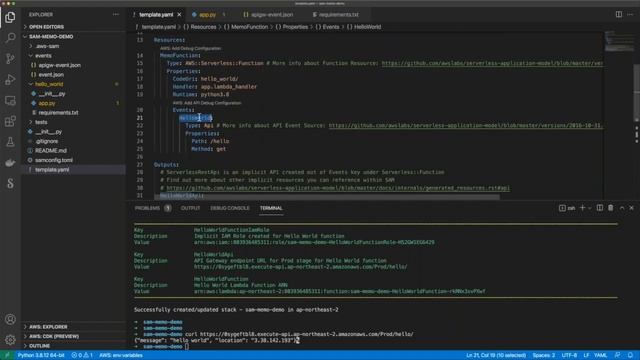Open Explorer more actions ellipsis
640x360 pixels.
116,14
